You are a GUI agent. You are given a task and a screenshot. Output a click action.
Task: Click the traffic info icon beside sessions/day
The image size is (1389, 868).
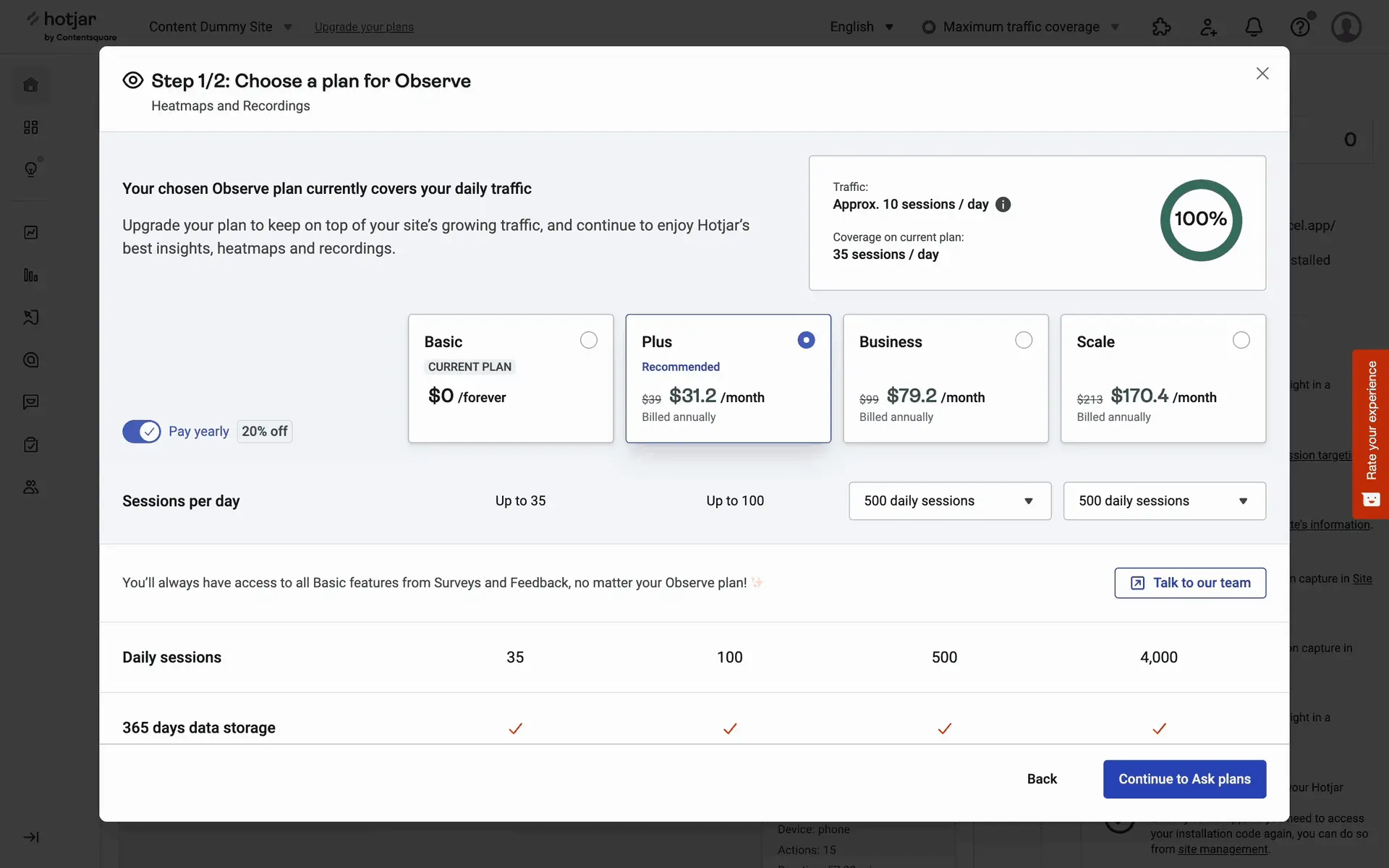(1003, 205)
